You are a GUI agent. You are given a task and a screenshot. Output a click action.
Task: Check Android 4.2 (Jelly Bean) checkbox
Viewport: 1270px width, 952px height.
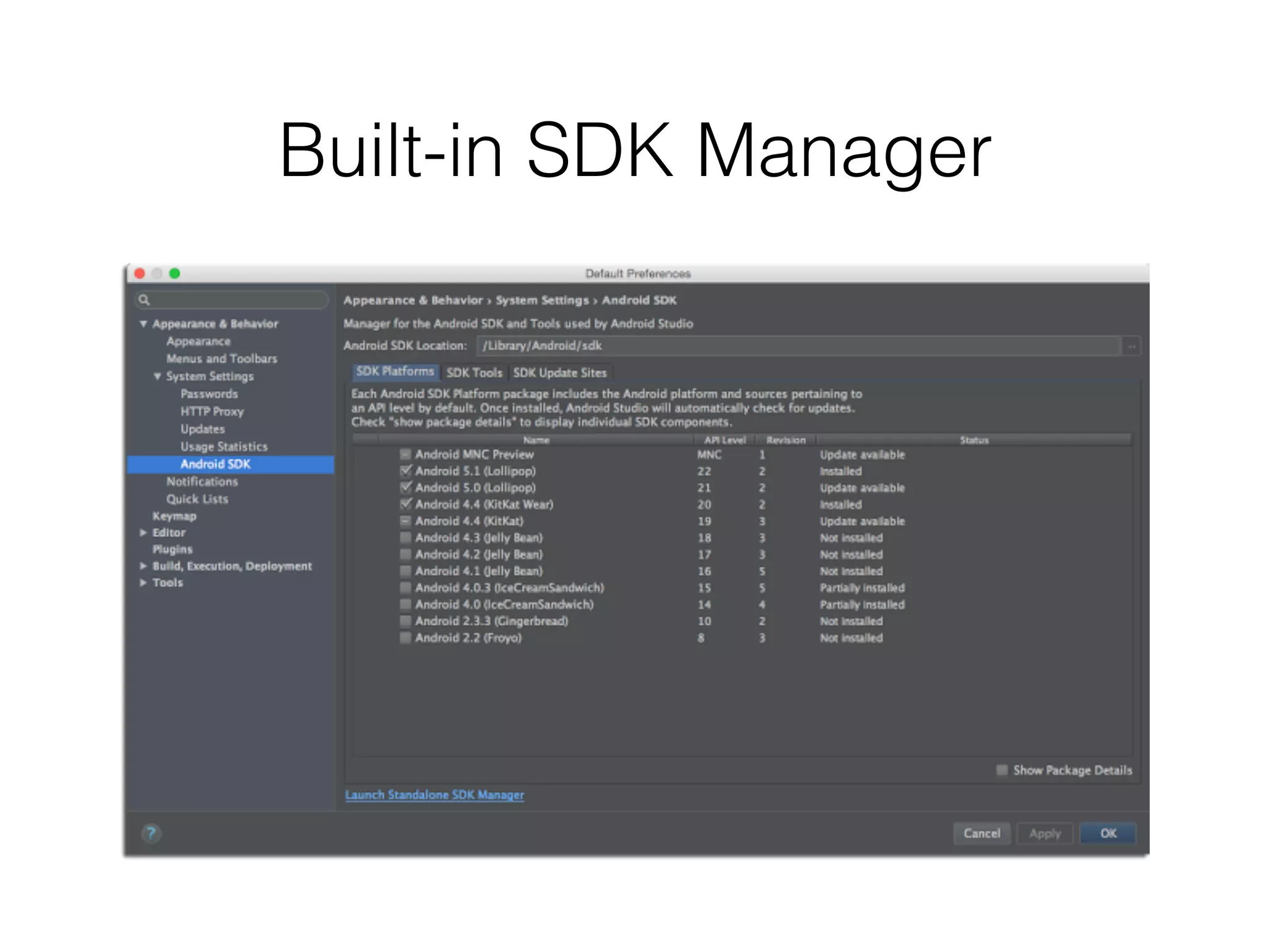point(406,555)
